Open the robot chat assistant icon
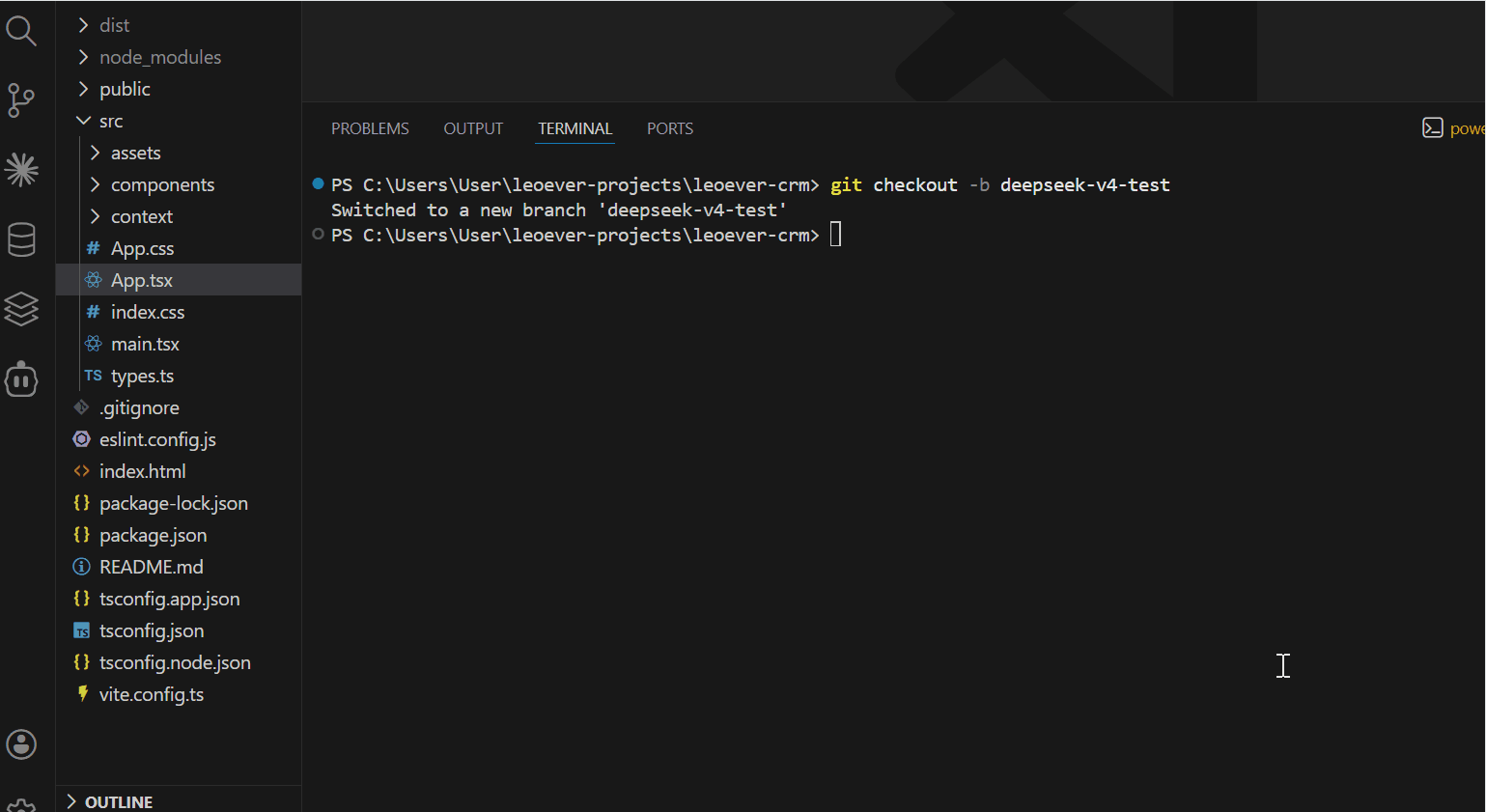 (21, 379)
